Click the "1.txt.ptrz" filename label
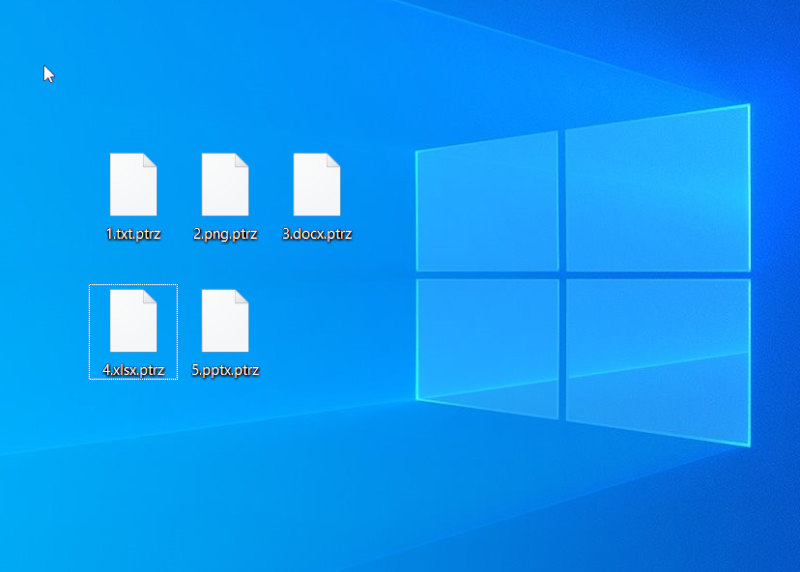 133,235
